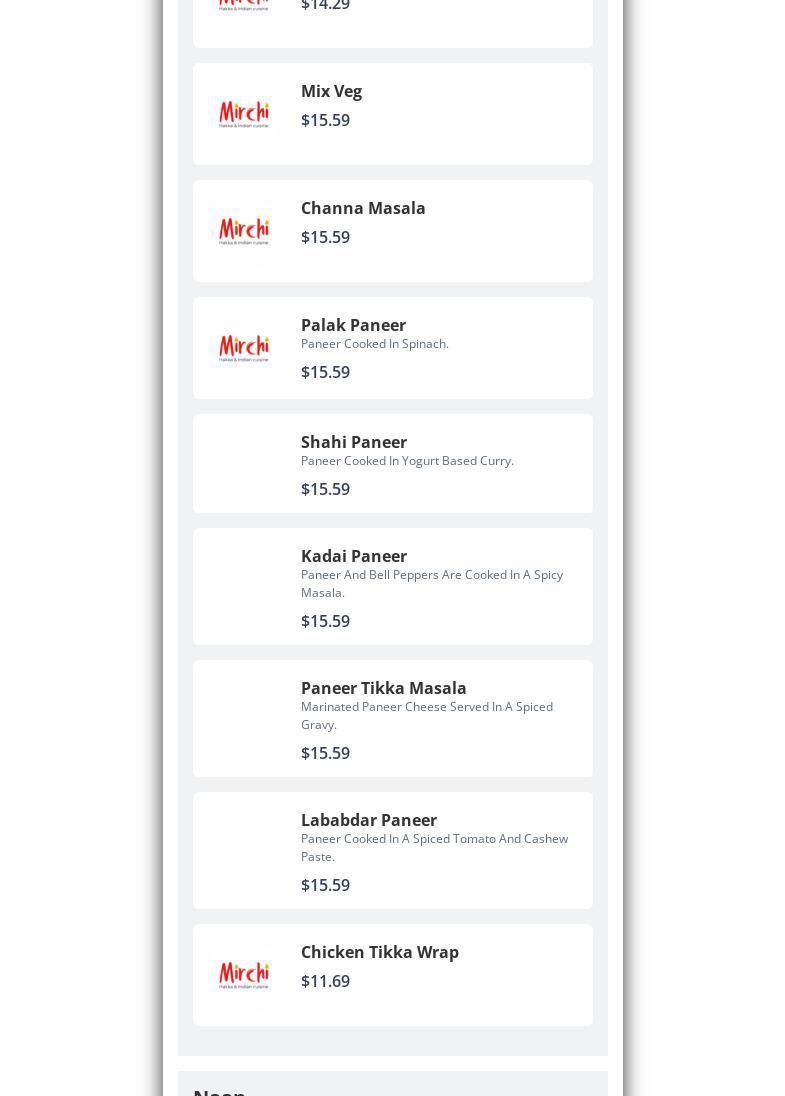Click the Mirchi logo beside Palak Paneer
This screenshot has height=1096, width=785.
244,348
